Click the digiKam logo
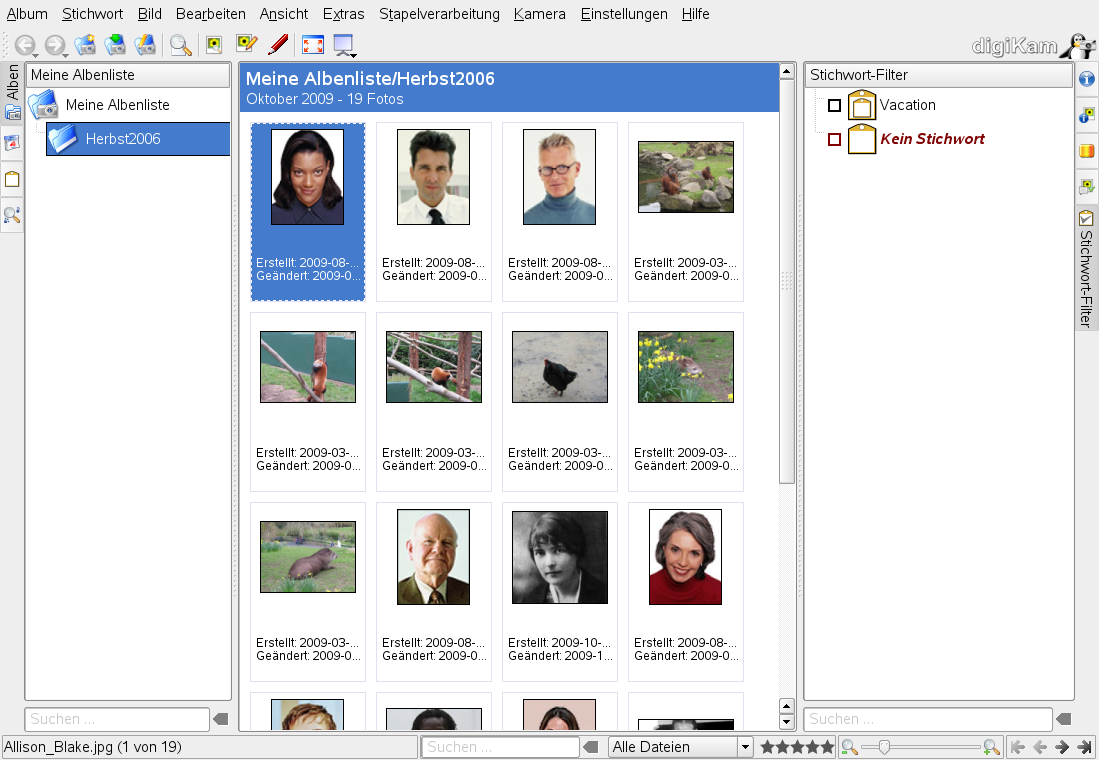The width and height of the screenshot is (1099, 760). click(1033, 46)
